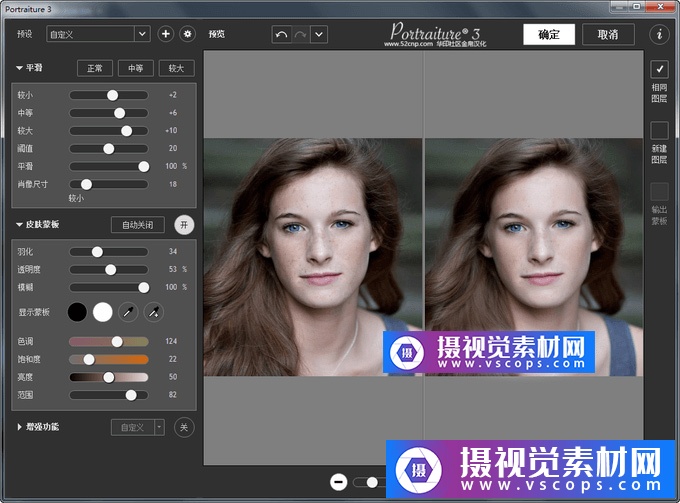Image resolution: width=680 pixels, height=503 pixels.
Task: Click the zoom out minus icon
Action: coord(338,482)
